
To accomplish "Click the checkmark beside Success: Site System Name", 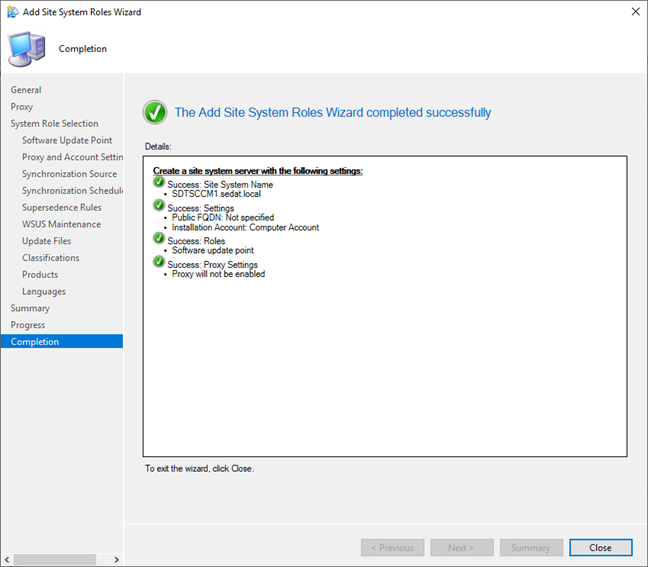I will pos(159,182).
